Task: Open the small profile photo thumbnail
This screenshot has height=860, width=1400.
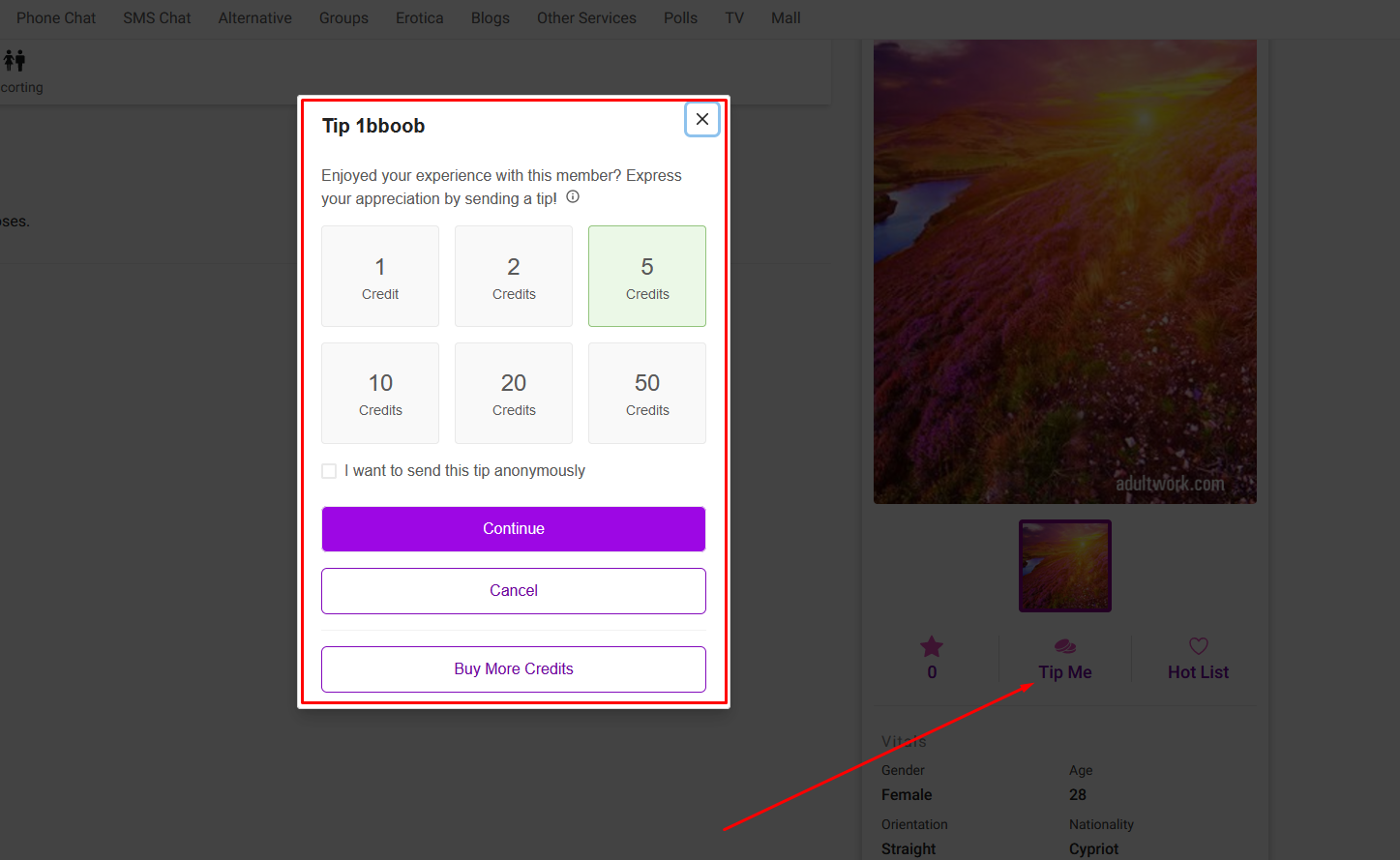Action: click(x=1065, y=566)
